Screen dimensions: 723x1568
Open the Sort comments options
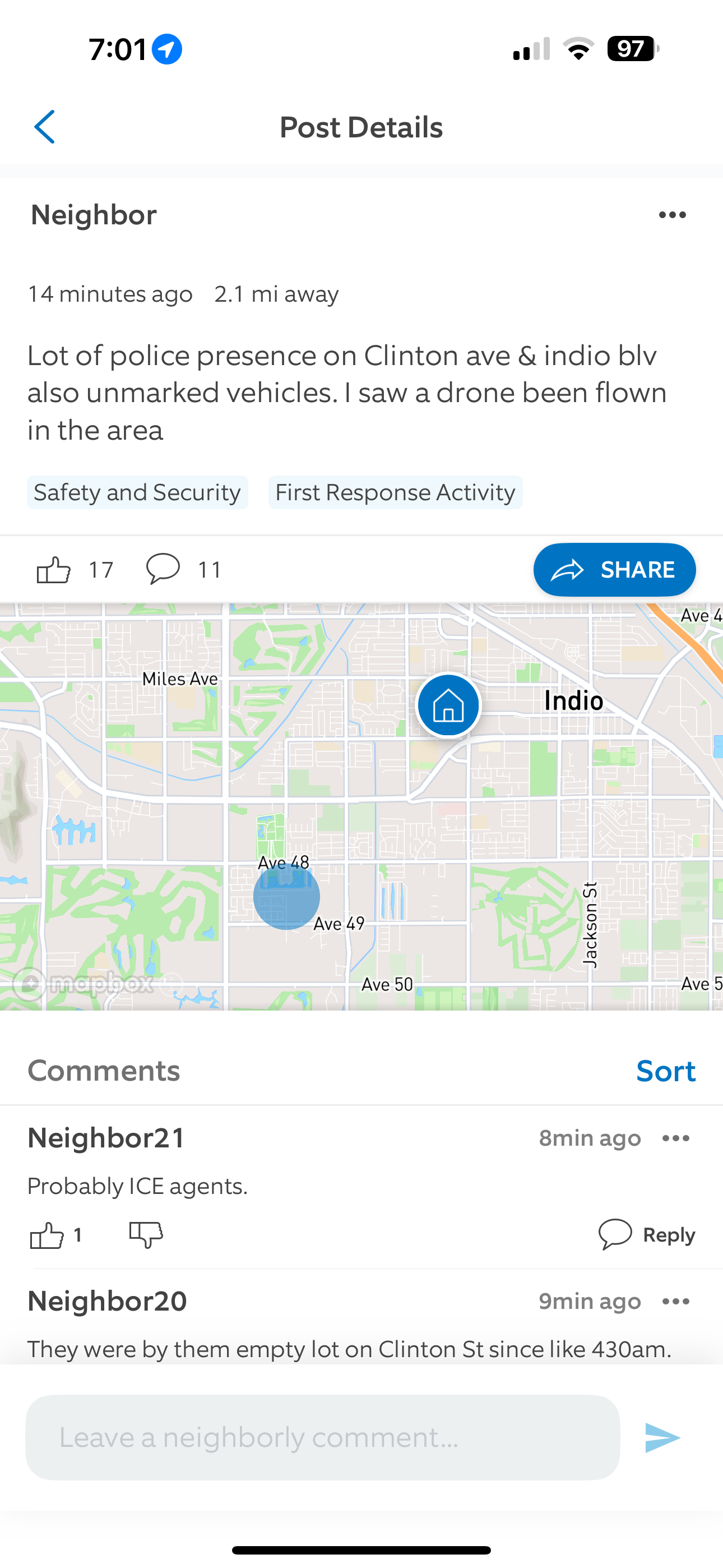(x=666, y=1071)
